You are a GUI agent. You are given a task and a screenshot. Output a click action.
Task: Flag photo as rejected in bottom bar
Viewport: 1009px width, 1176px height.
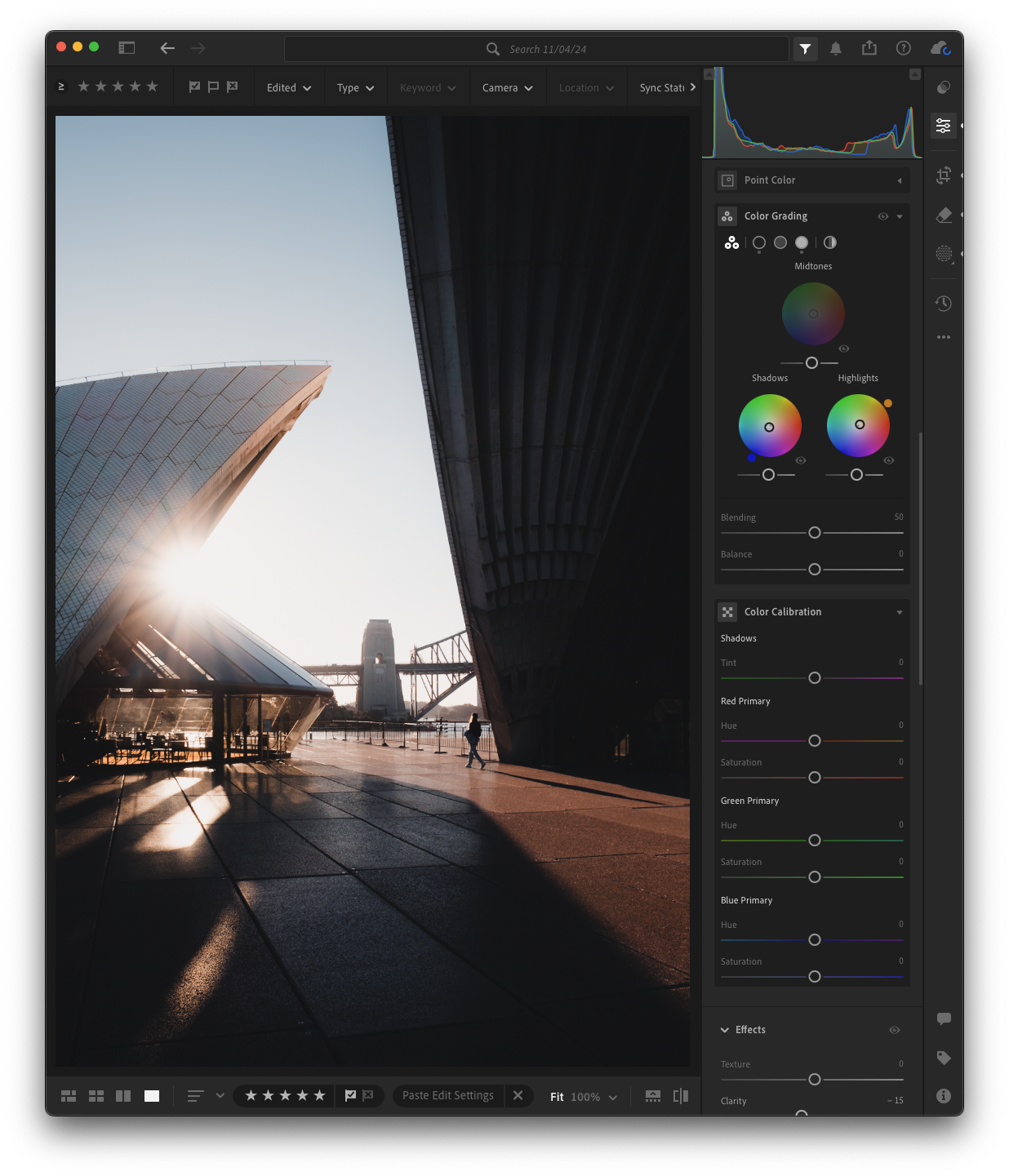pos(368,1095)
